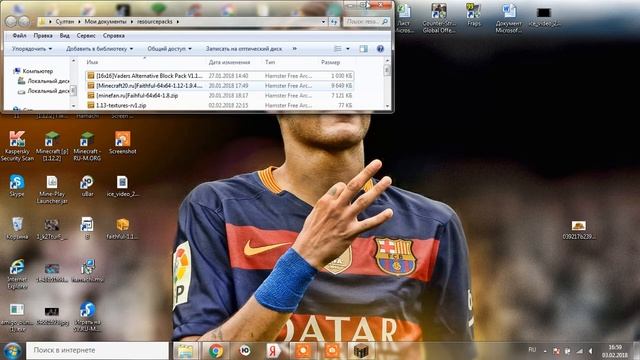Open the Minecraft block icon on taskbar
The image size is (640, 360).
pyautogui.click(x=361, y=351)
